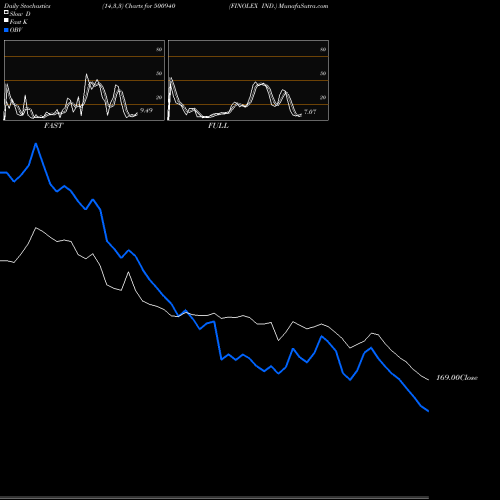This screenshot has width=500, height=500.
Task: Click the 'OBV' legend text
Action: (16, 30)
